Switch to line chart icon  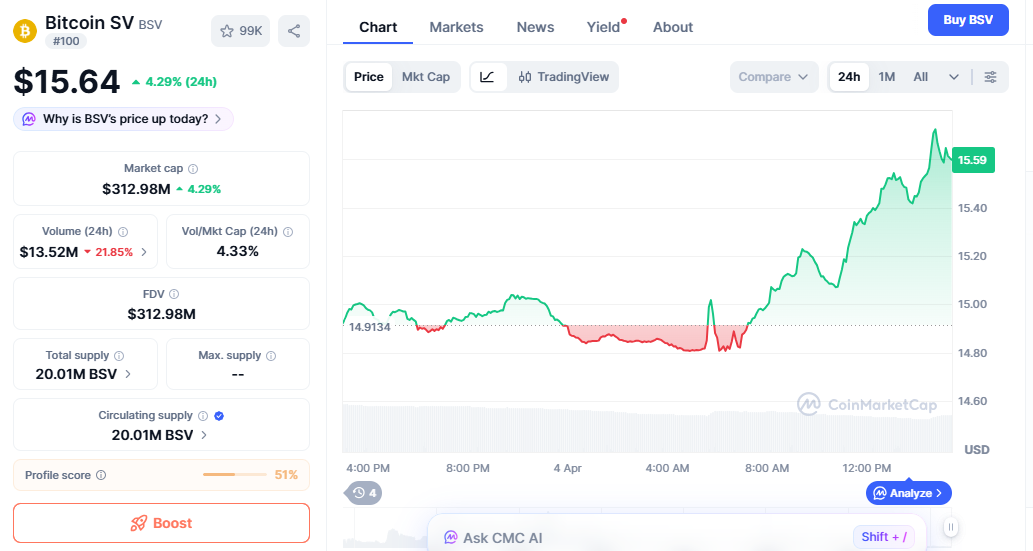pos(488,77)
